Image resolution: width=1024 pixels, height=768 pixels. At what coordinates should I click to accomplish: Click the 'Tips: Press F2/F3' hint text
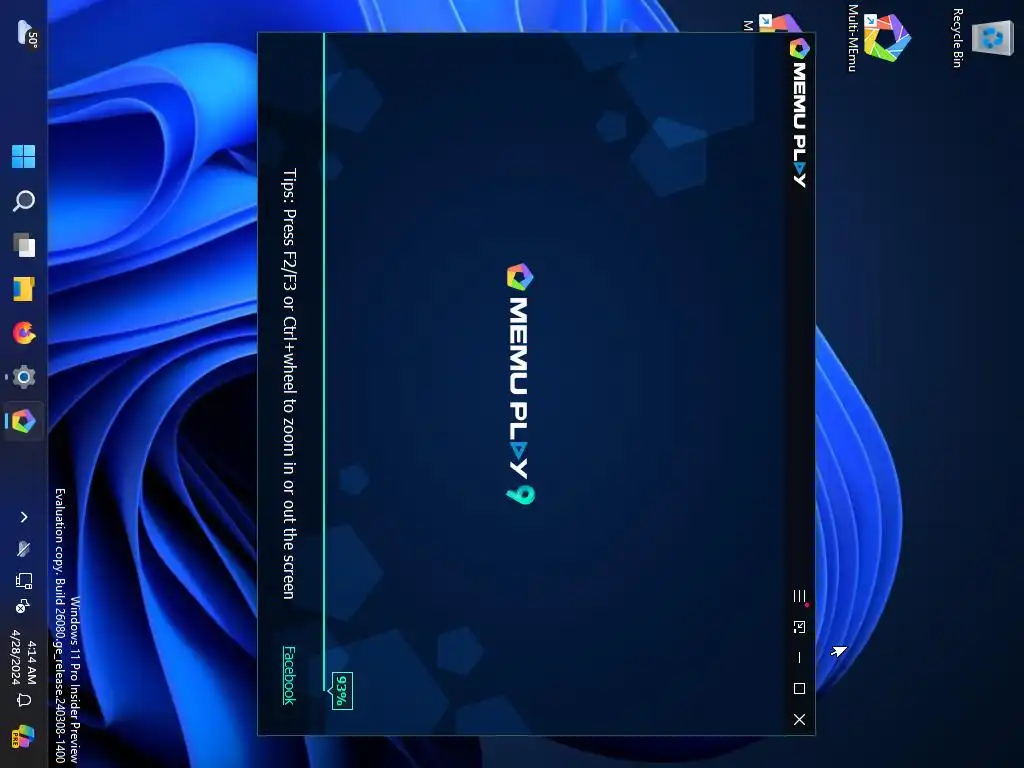289,383
